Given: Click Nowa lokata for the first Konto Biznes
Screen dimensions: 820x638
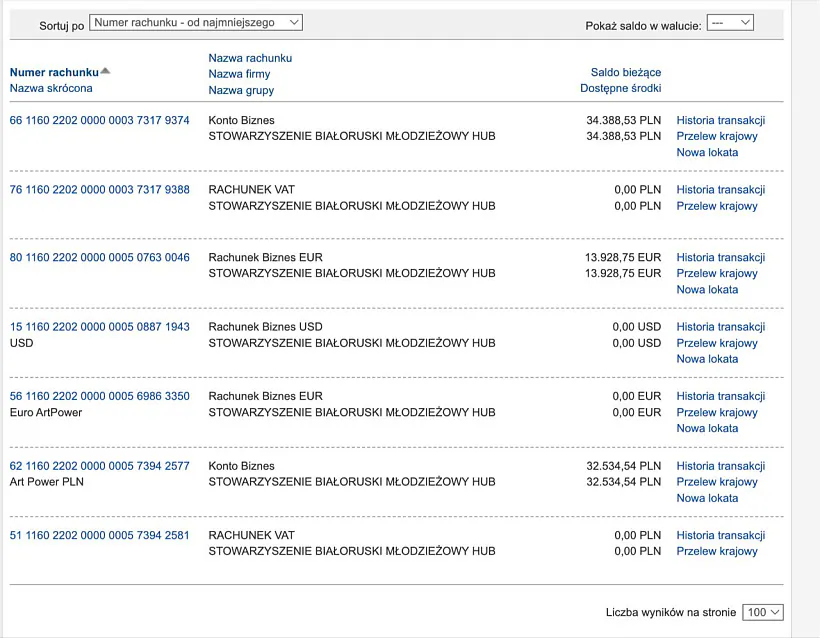Looking at the screenshot, I should pyautogui.click(x=707, y=152).
